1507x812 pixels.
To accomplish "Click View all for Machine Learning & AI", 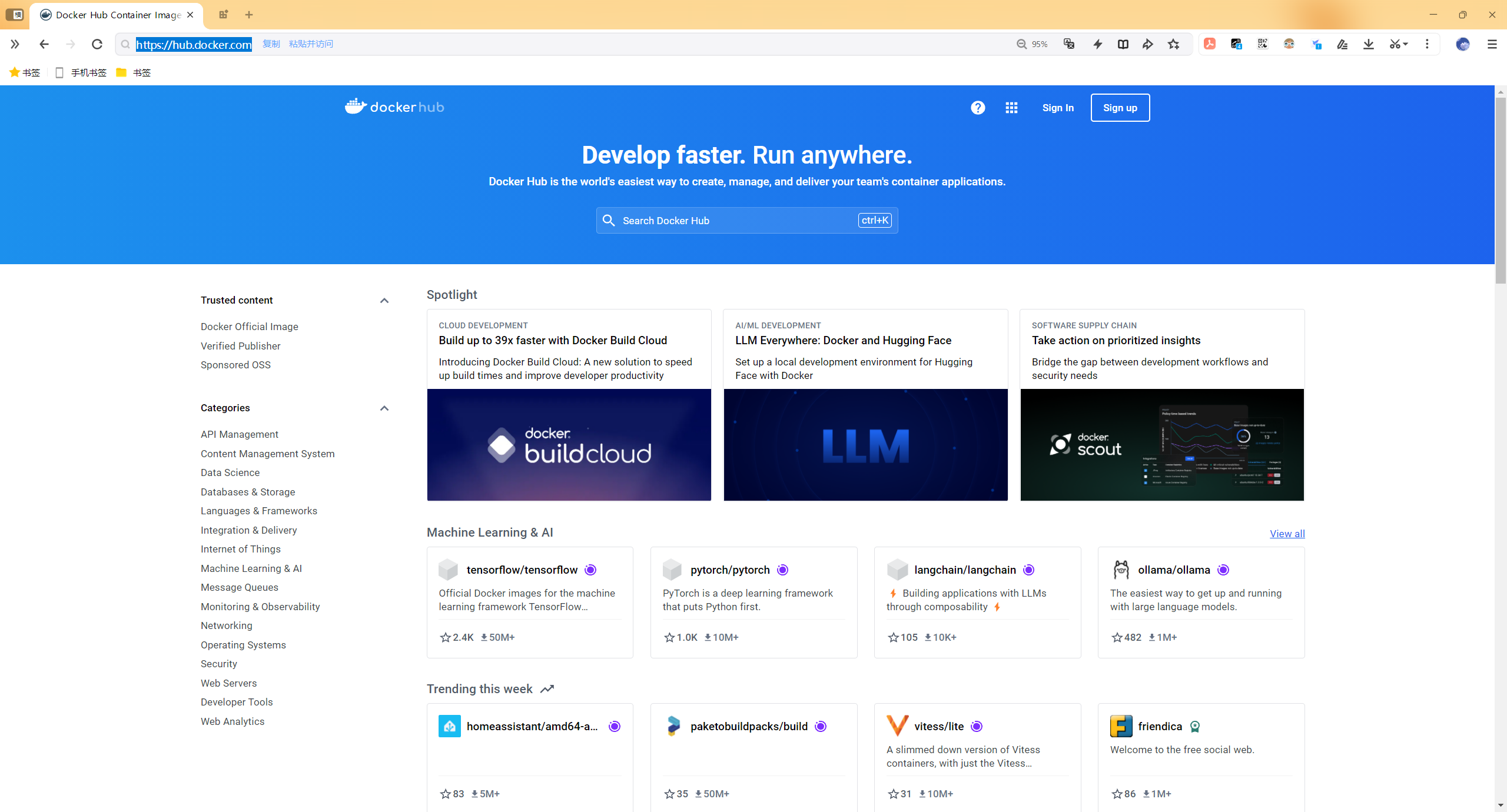I will click(1287, 534).
